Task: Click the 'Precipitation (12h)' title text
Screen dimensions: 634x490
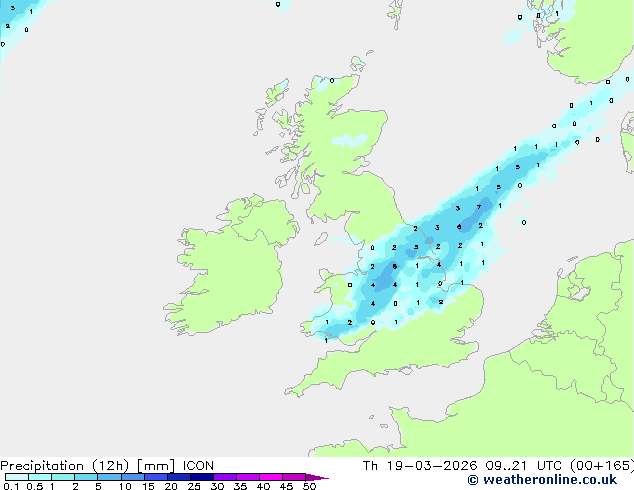Action: (65, 466)
